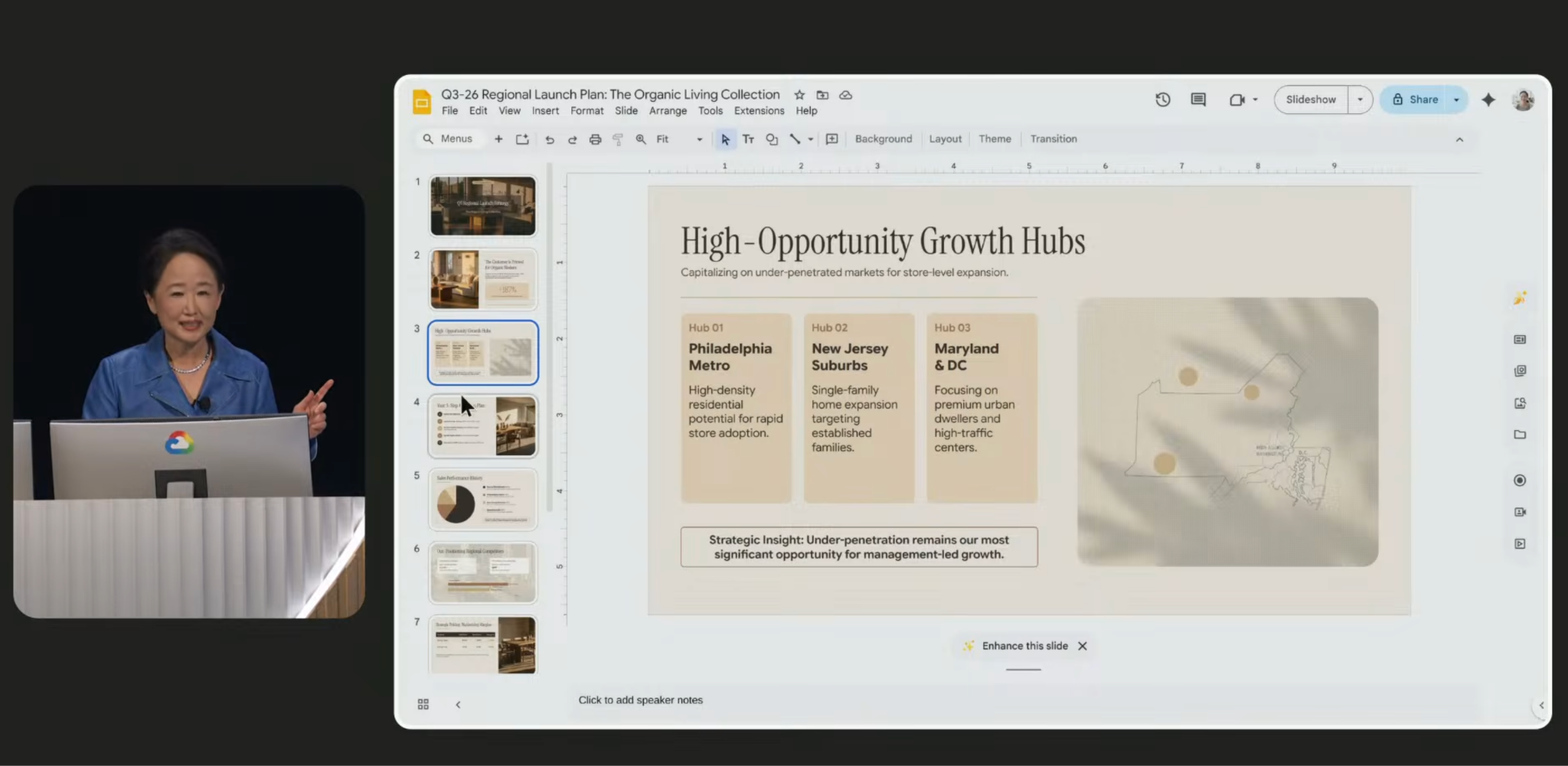Open version history clock icon
The image size is (1568, 766).
coord(1162,99)
